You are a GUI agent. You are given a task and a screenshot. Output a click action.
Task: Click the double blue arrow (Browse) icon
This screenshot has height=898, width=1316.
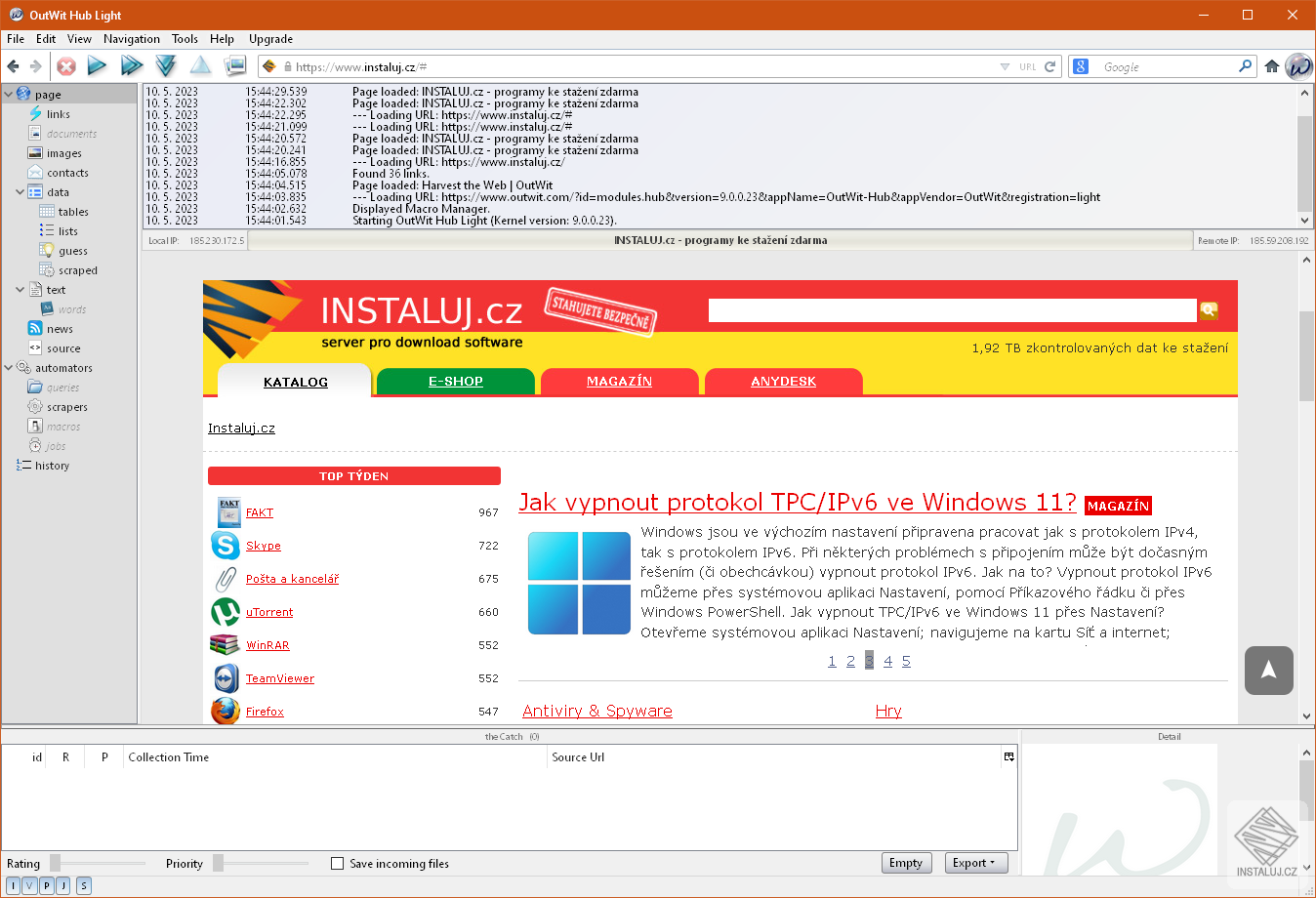click(x=132, y=66)
